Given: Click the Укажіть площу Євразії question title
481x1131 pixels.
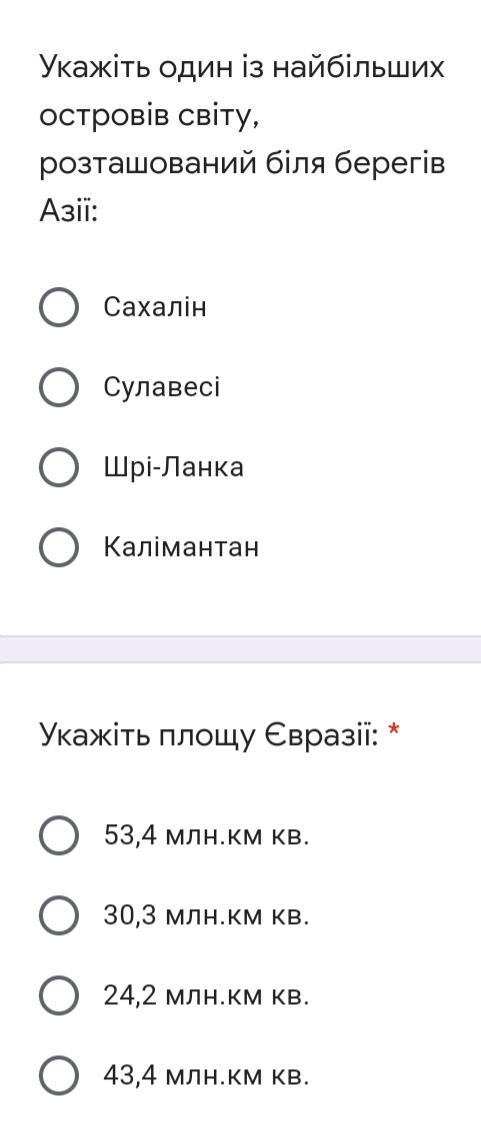Looking at the screenshot, I should tap(208, 736).
